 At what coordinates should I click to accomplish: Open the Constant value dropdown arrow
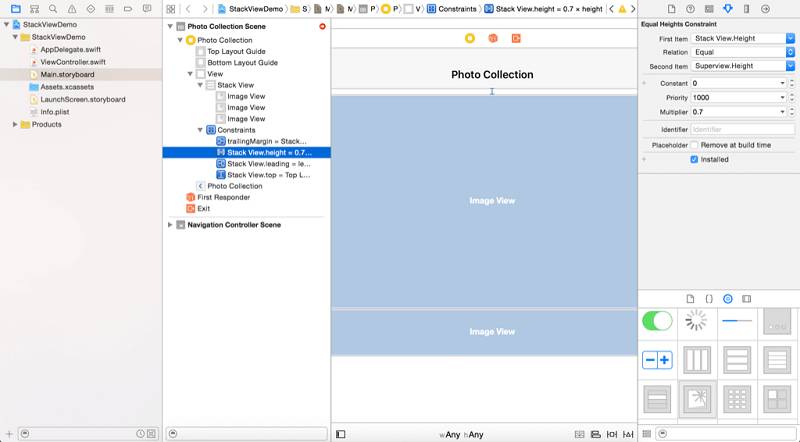[x=782, y=83]
